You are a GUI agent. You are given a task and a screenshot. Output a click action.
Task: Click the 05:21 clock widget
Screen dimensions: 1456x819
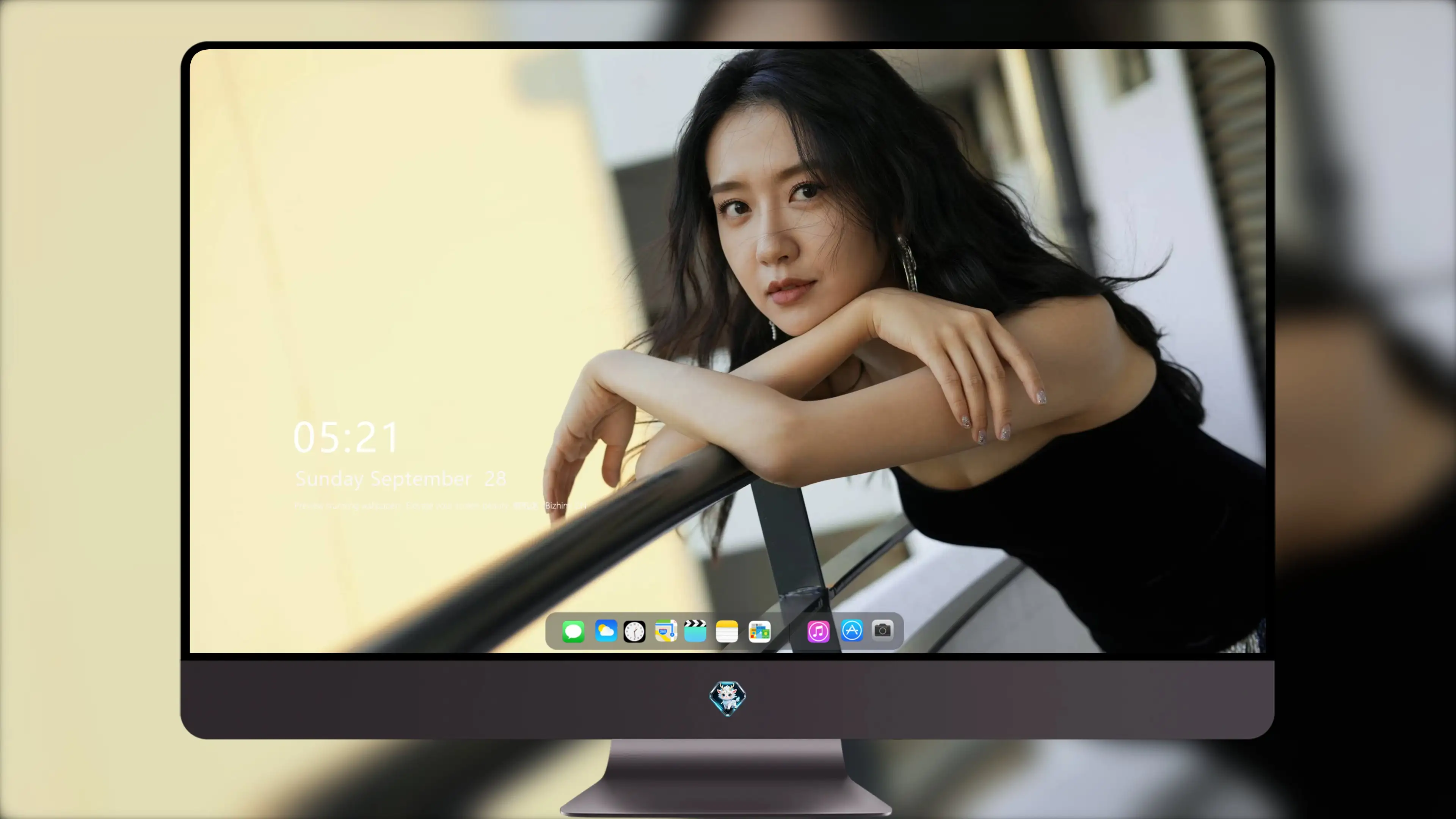click(x=346, y=438)
